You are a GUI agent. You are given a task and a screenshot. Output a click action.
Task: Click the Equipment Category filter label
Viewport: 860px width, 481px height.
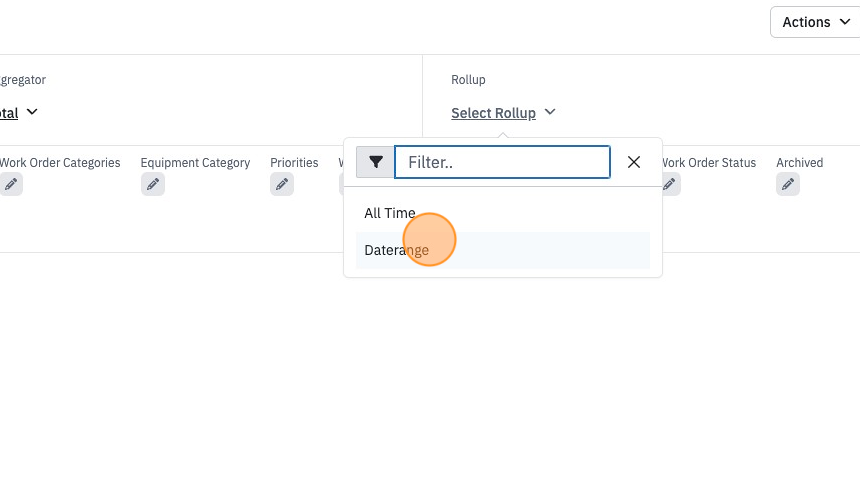[x=195, y=163]
